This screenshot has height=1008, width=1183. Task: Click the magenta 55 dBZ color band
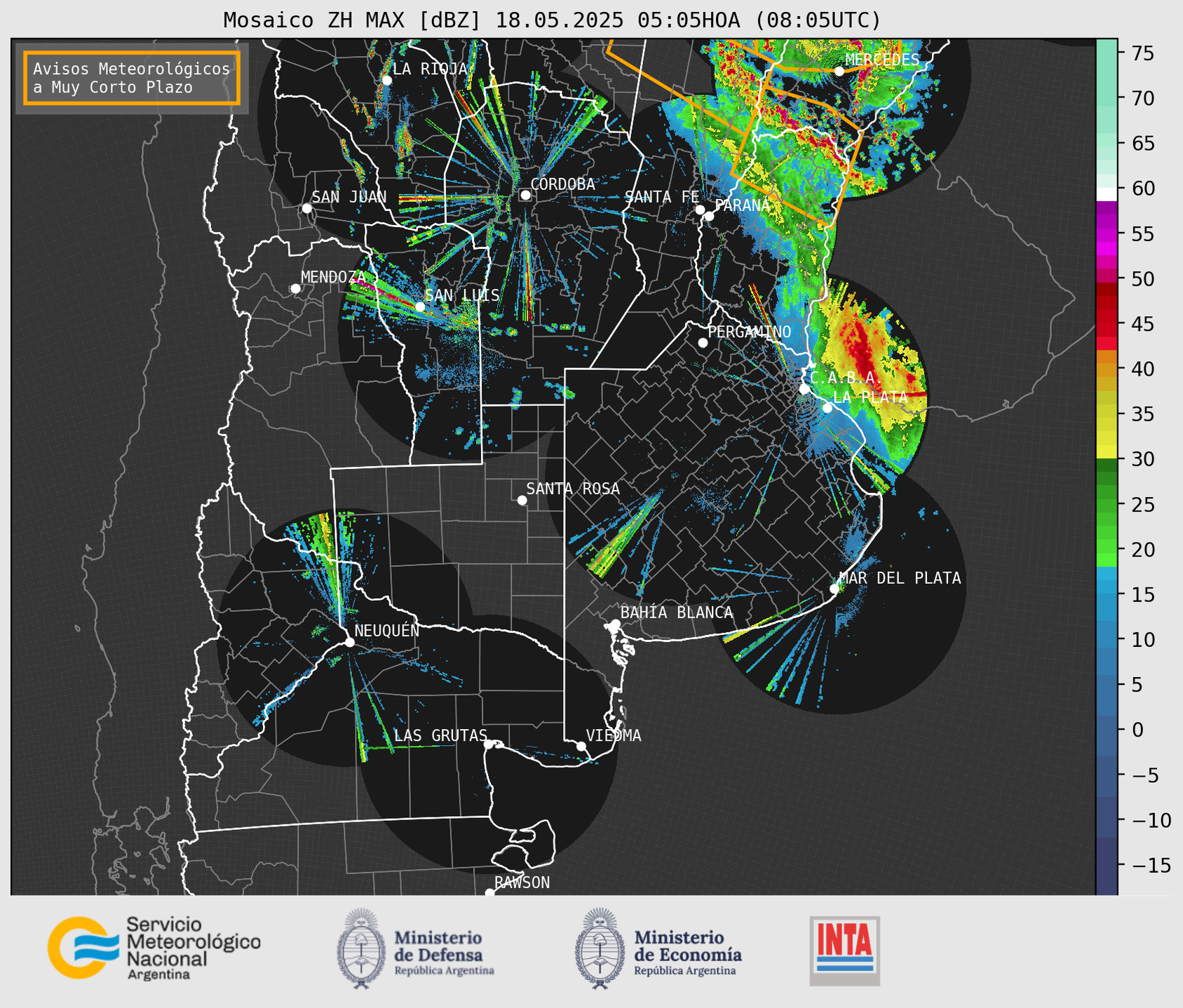(x=1107, y=234)
